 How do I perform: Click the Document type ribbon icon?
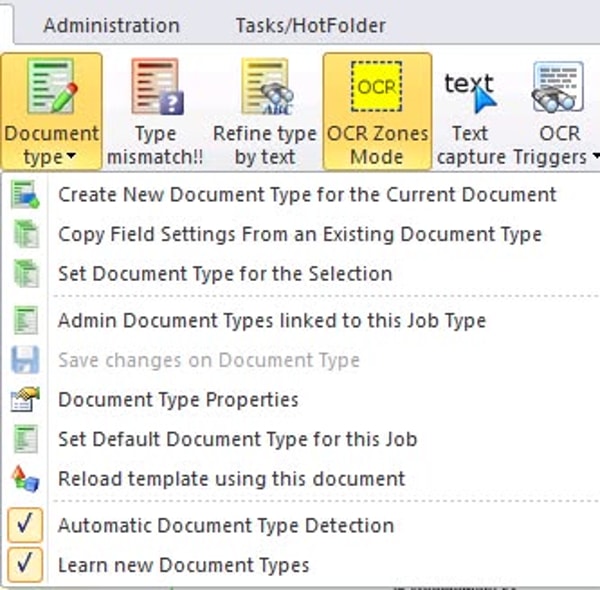click(x=52, y=86)
